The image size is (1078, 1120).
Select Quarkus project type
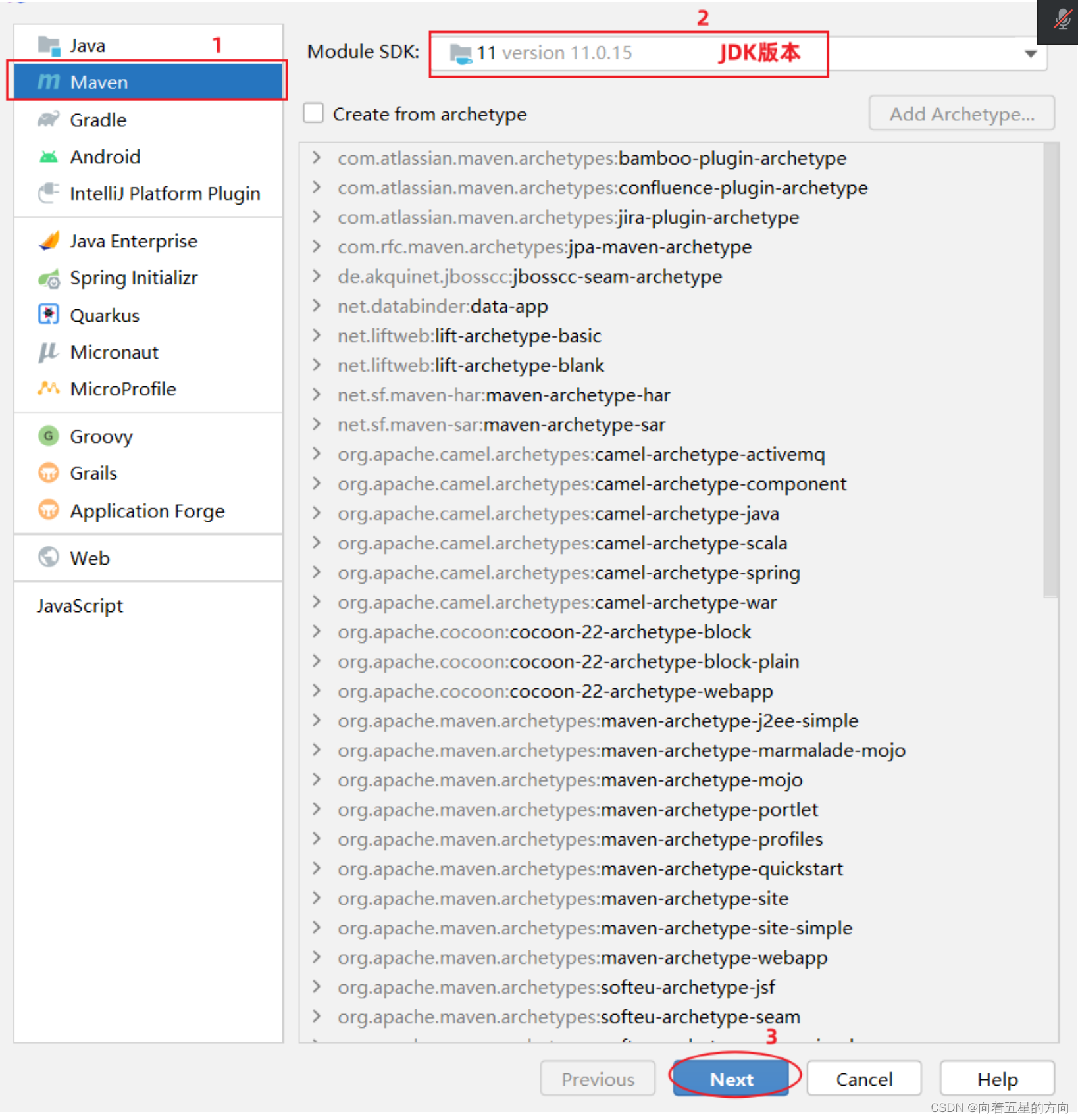[149, 315]
